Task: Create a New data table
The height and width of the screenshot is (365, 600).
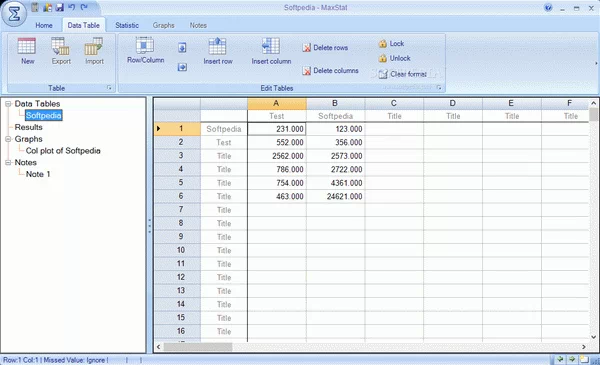Action: pyautogui.click(x=27, y=51)
